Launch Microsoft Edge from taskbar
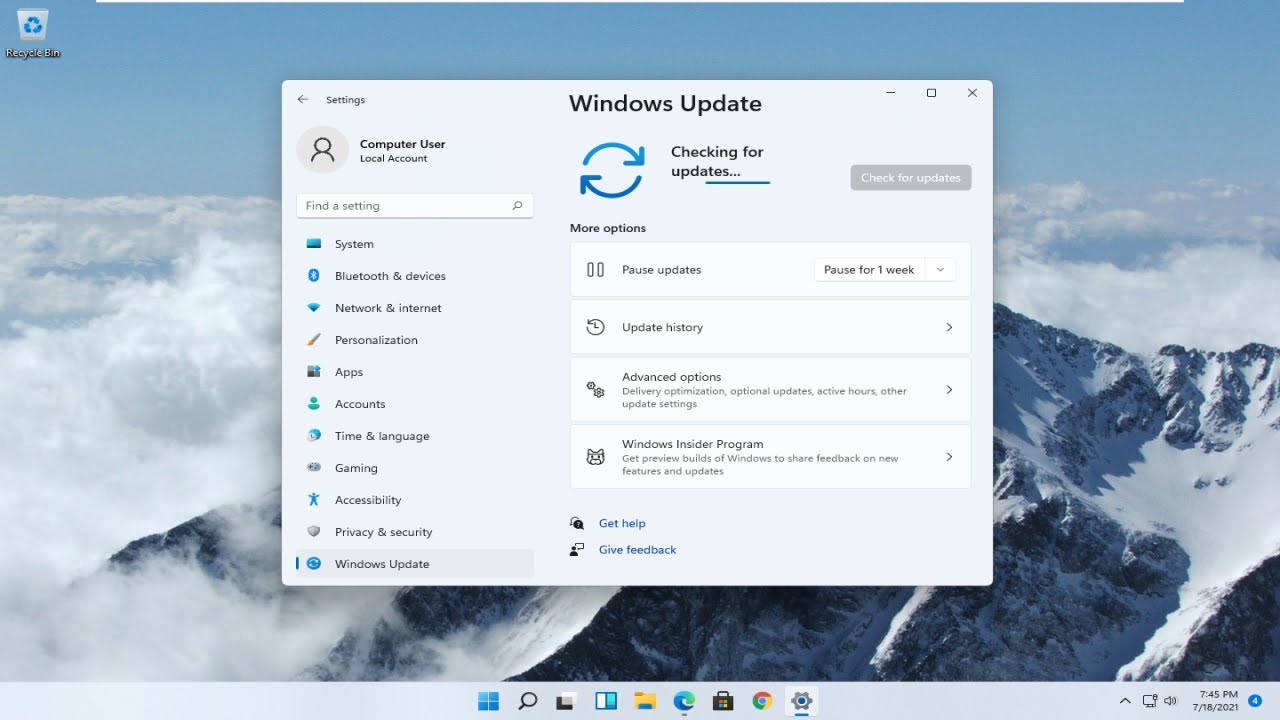The height and width of the screenshot is (720, 1280). pyautogui.click(x=684, y=701)
